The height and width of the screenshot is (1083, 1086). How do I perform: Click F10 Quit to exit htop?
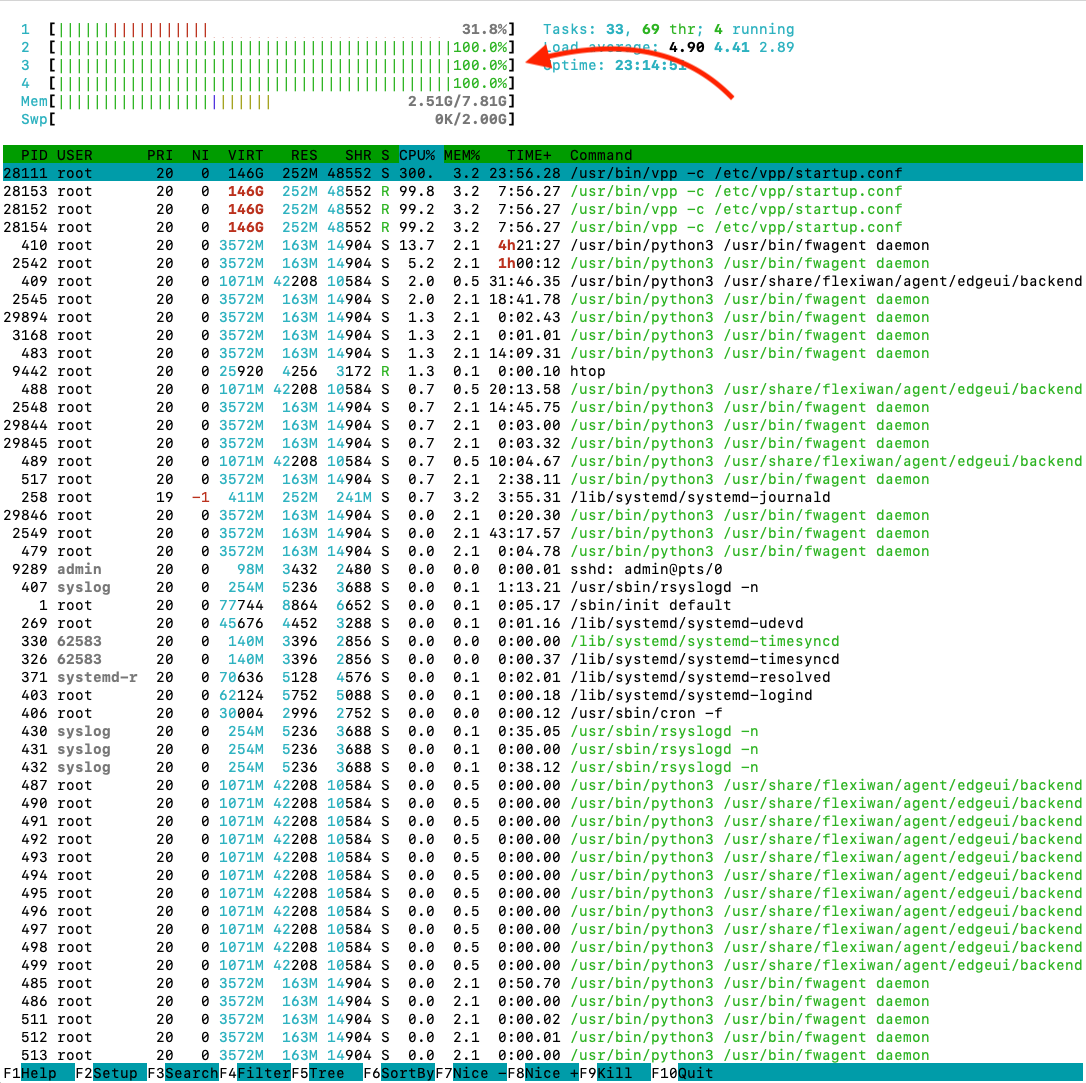pyautogui.click(x=688, y=1073)
